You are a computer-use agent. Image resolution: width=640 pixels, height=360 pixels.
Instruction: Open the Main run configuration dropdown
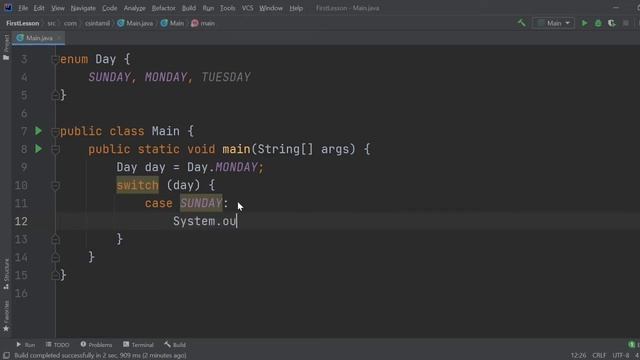pyautogui.click(x=553, y=23)
